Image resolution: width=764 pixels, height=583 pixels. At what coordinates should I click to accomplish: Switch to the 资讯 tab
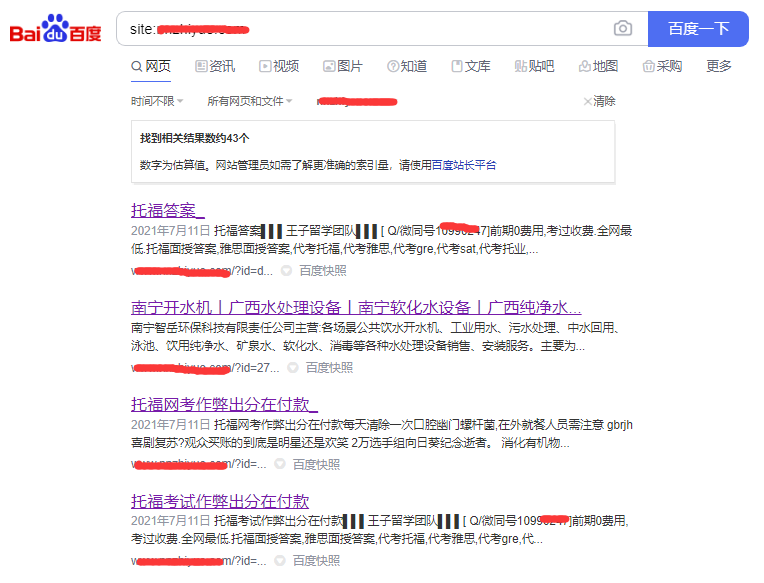(215, 66)
